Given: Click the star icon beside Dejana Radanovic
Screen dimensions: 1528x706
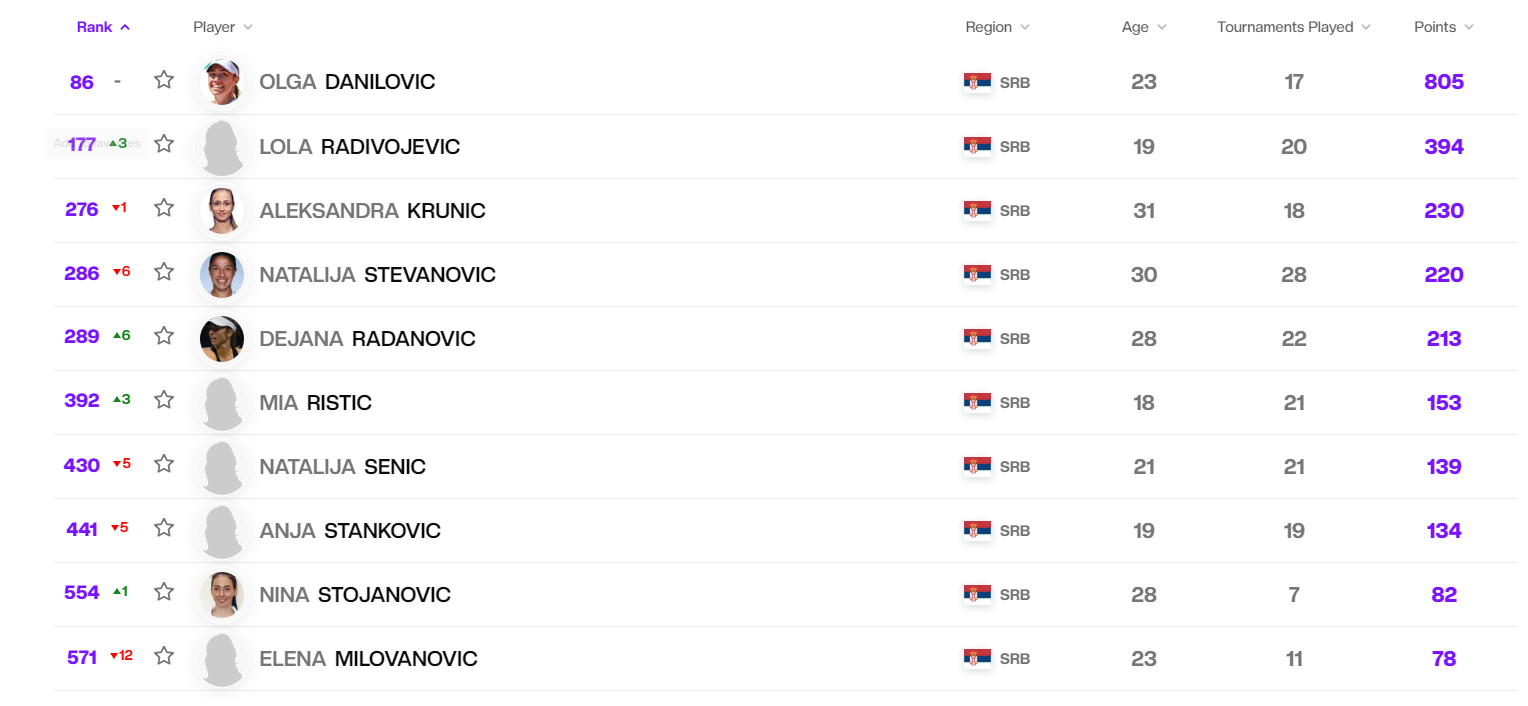Looking at the screenshot, I should click(x=164, y=336).
